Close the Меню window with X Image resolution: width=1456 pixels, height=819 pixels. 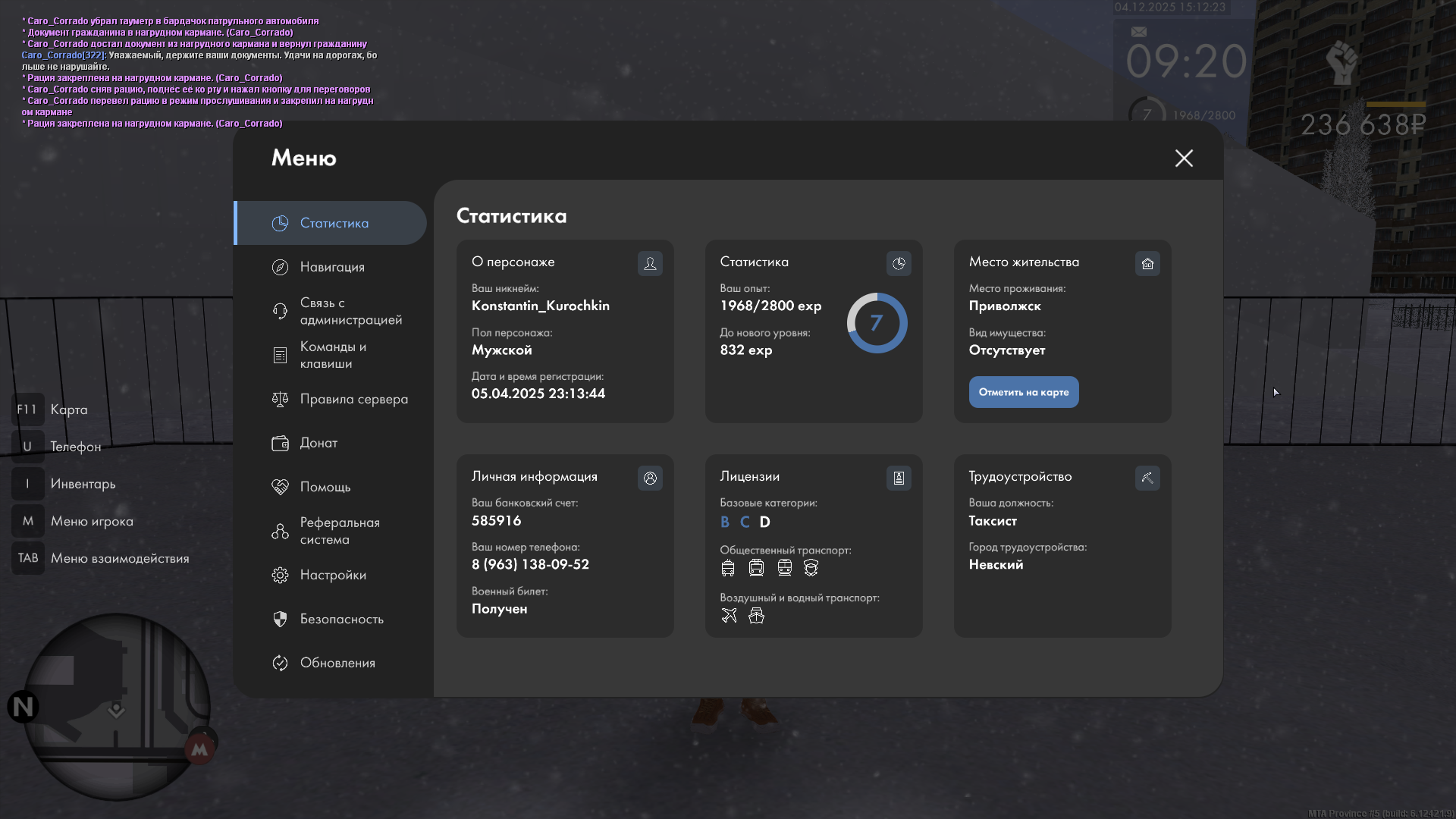point(1184,158)
